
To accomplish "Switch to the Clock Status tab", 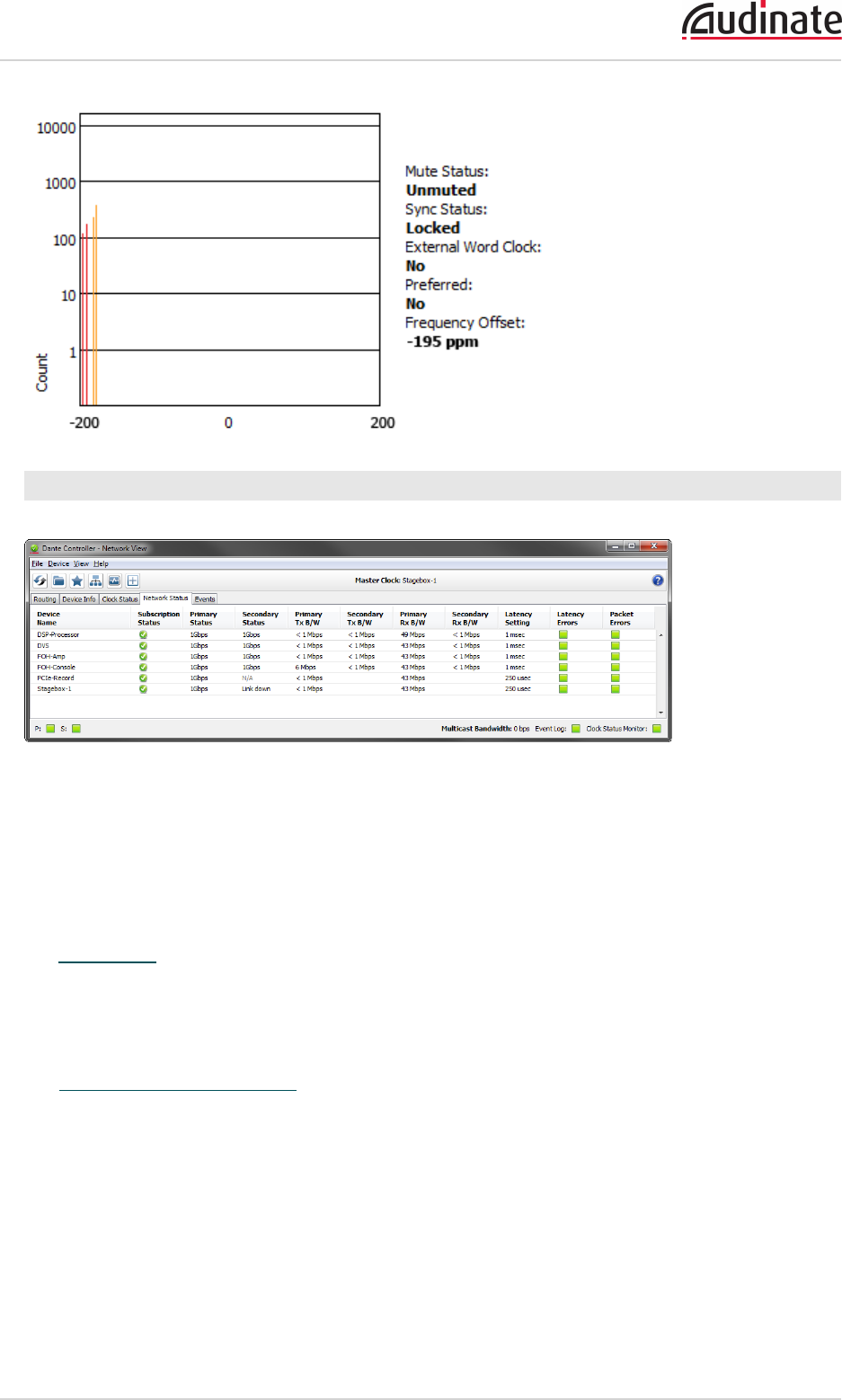I will pos(120,599).
